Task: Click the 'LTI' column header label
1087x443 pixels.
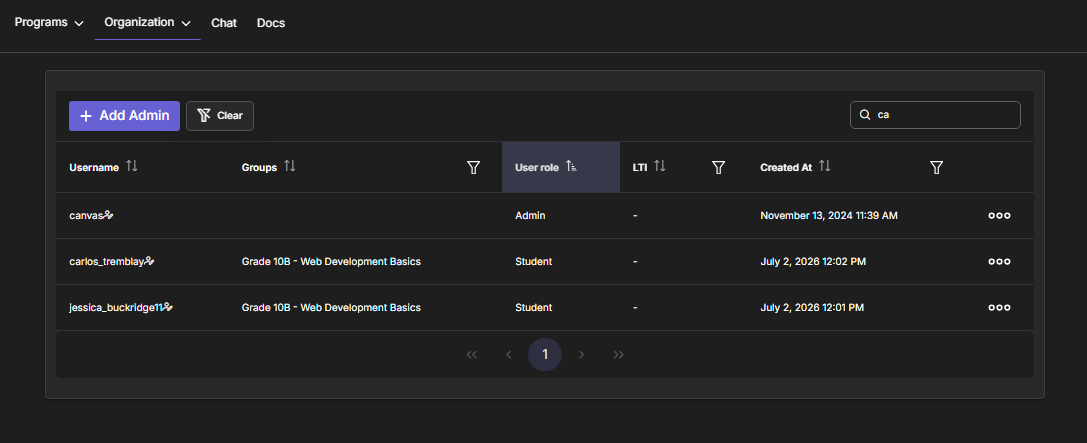Action: [640, 167]
